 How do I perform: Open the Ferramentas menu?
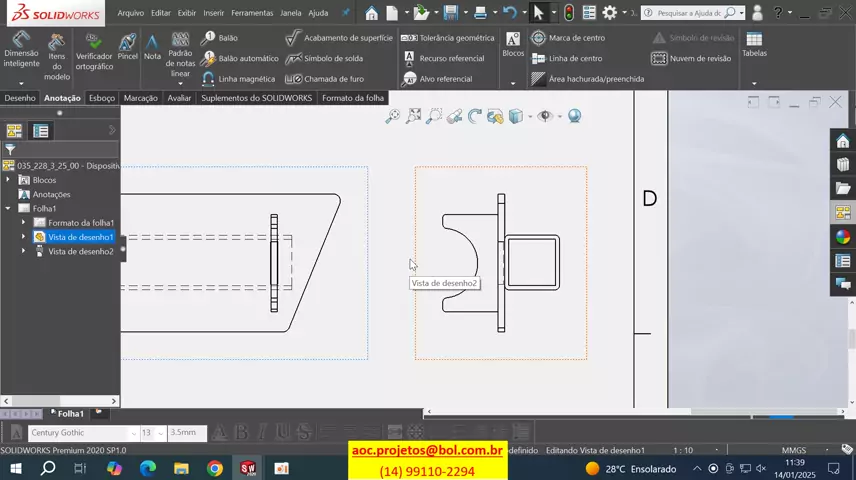point(251,13)
